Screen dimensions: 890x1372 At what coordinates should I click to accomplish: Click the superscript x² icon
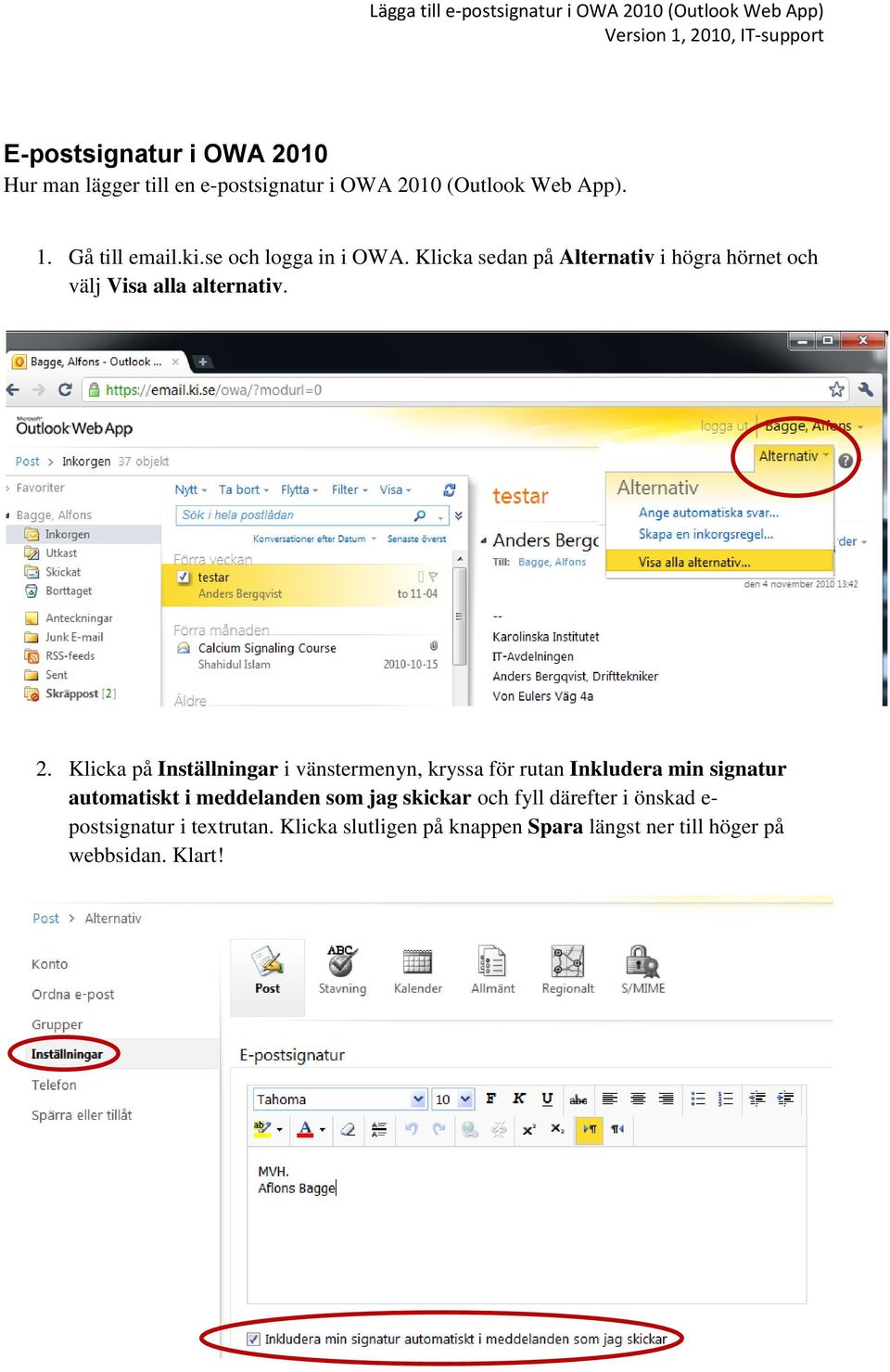pos(528,1128)
